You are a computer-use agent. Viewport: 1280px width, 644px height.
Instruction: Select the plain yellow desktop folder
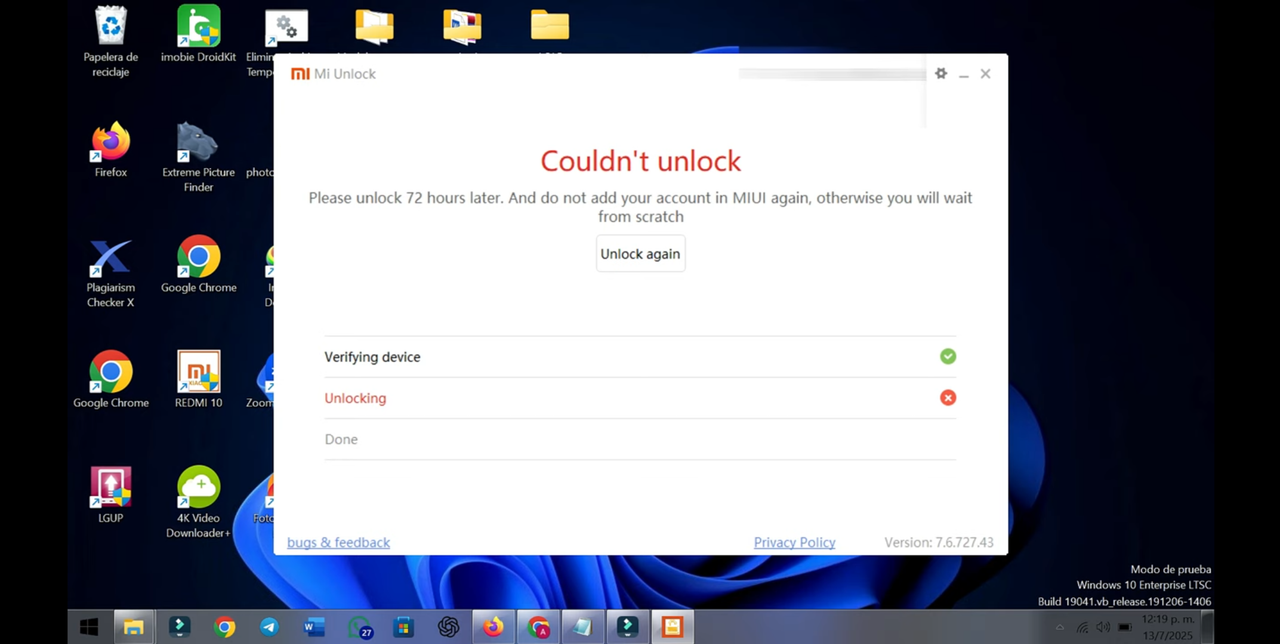550,26
